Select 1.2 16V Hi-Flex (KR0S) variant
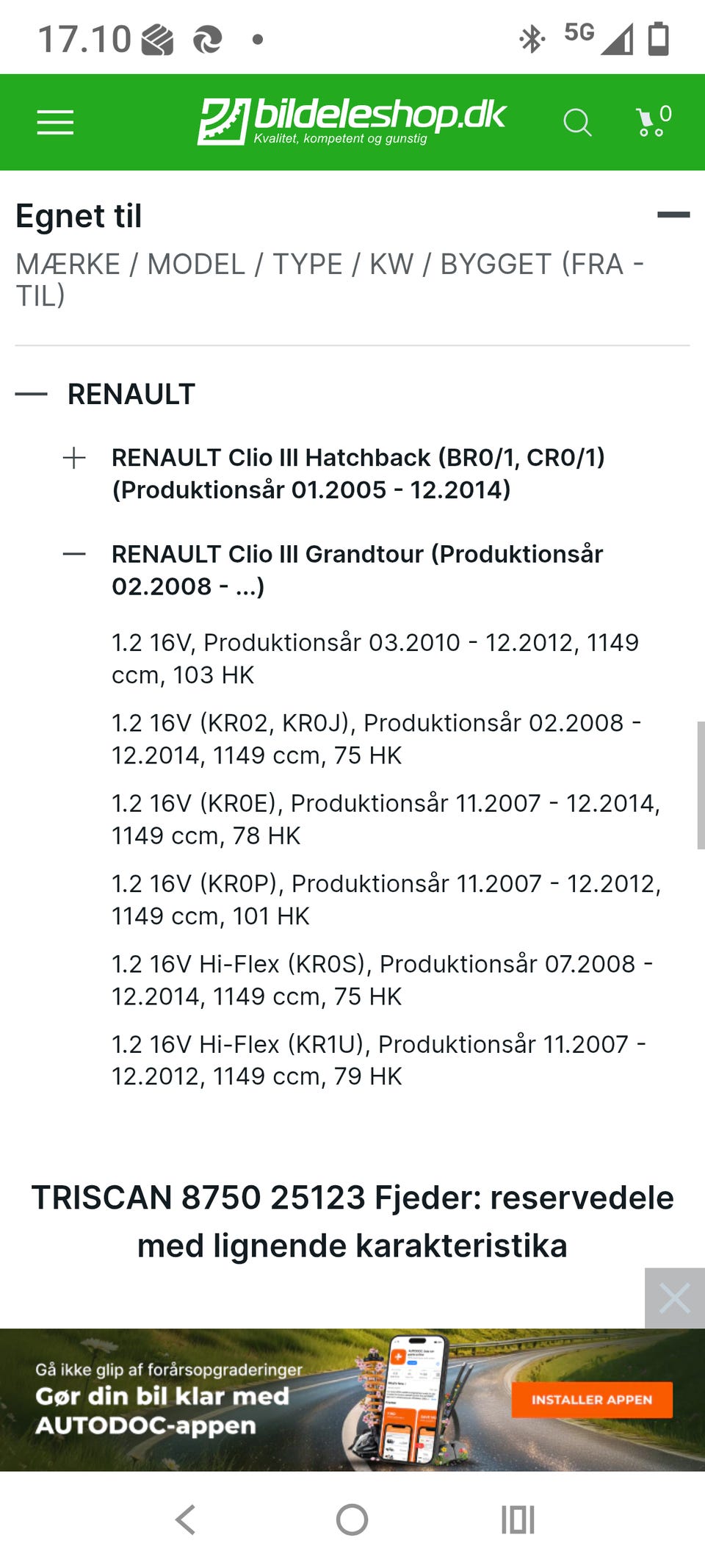Viewport: 705px width, 1568px height. (381, 979)
